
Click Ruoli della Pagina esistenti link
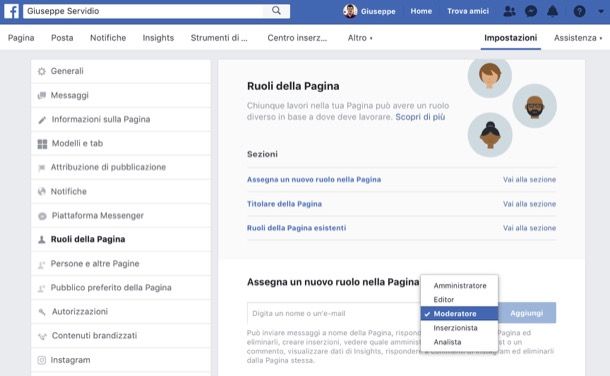point(296,228)
